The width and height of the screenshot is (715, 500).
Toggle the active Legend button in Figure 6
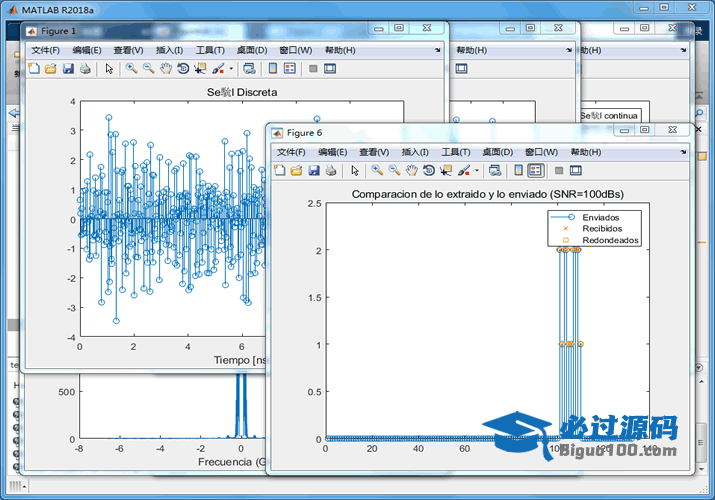click(x=536, y=171)
